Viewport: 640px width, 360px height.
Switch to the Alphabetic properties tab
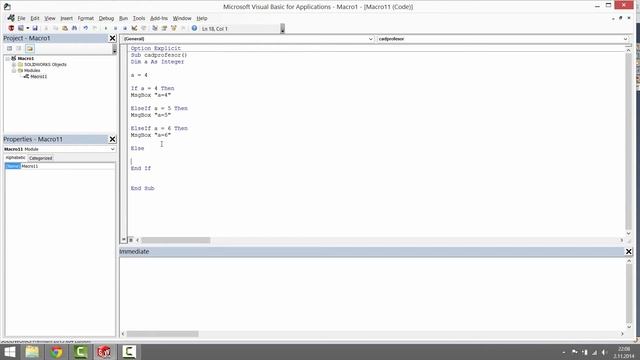point(16,158)
